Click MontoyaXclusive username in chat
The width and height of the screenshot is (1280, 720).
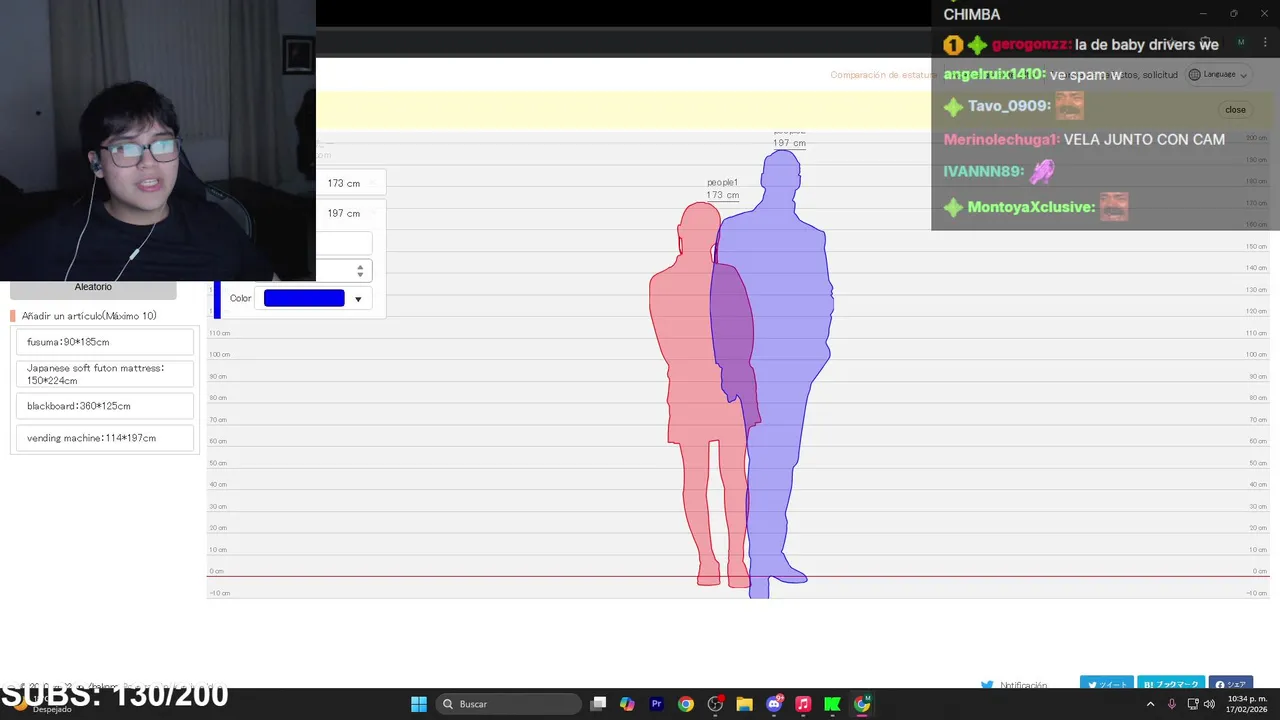point(1030,208)
